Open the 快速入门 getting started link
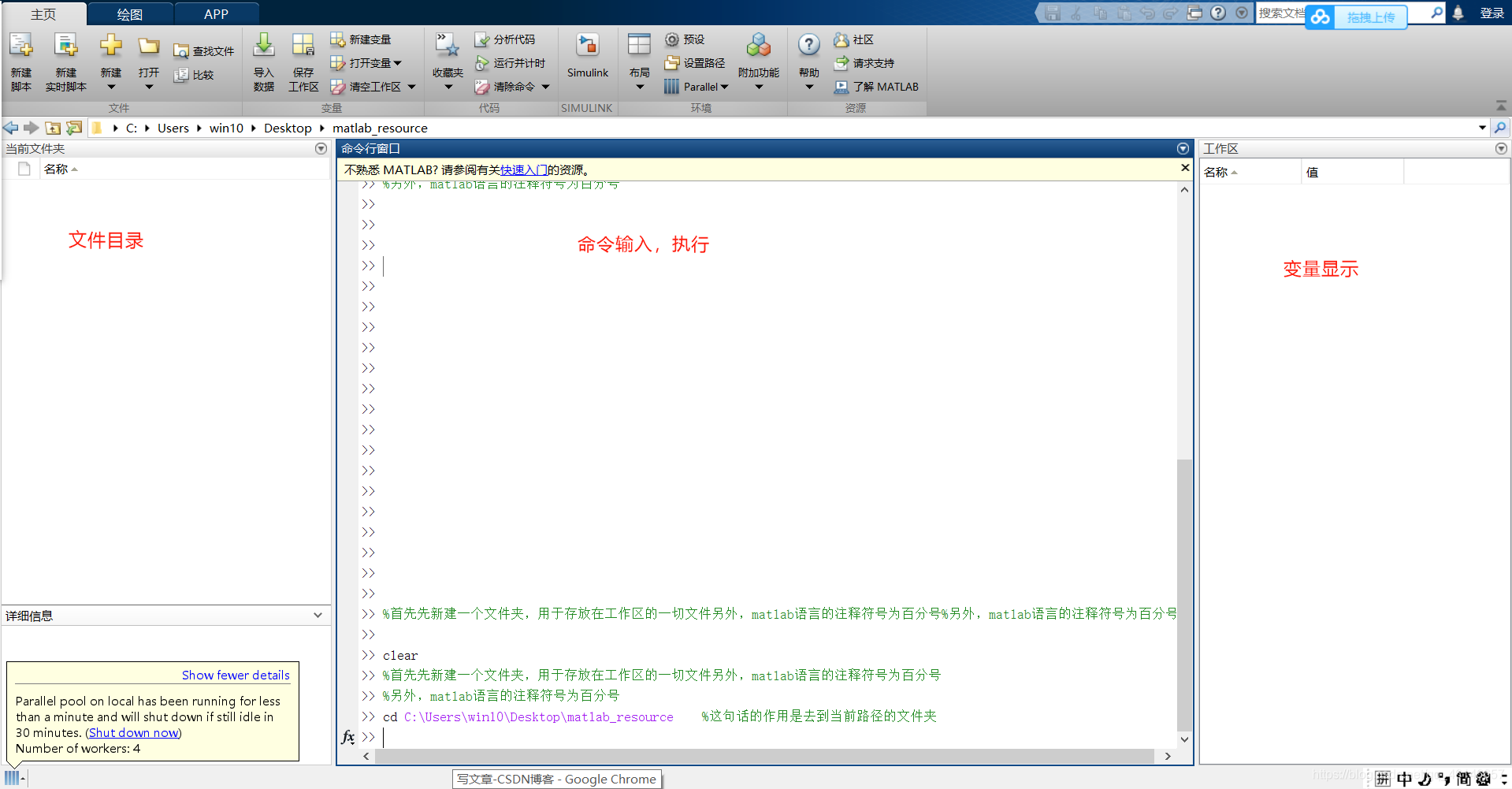 (x=523, y=169)
